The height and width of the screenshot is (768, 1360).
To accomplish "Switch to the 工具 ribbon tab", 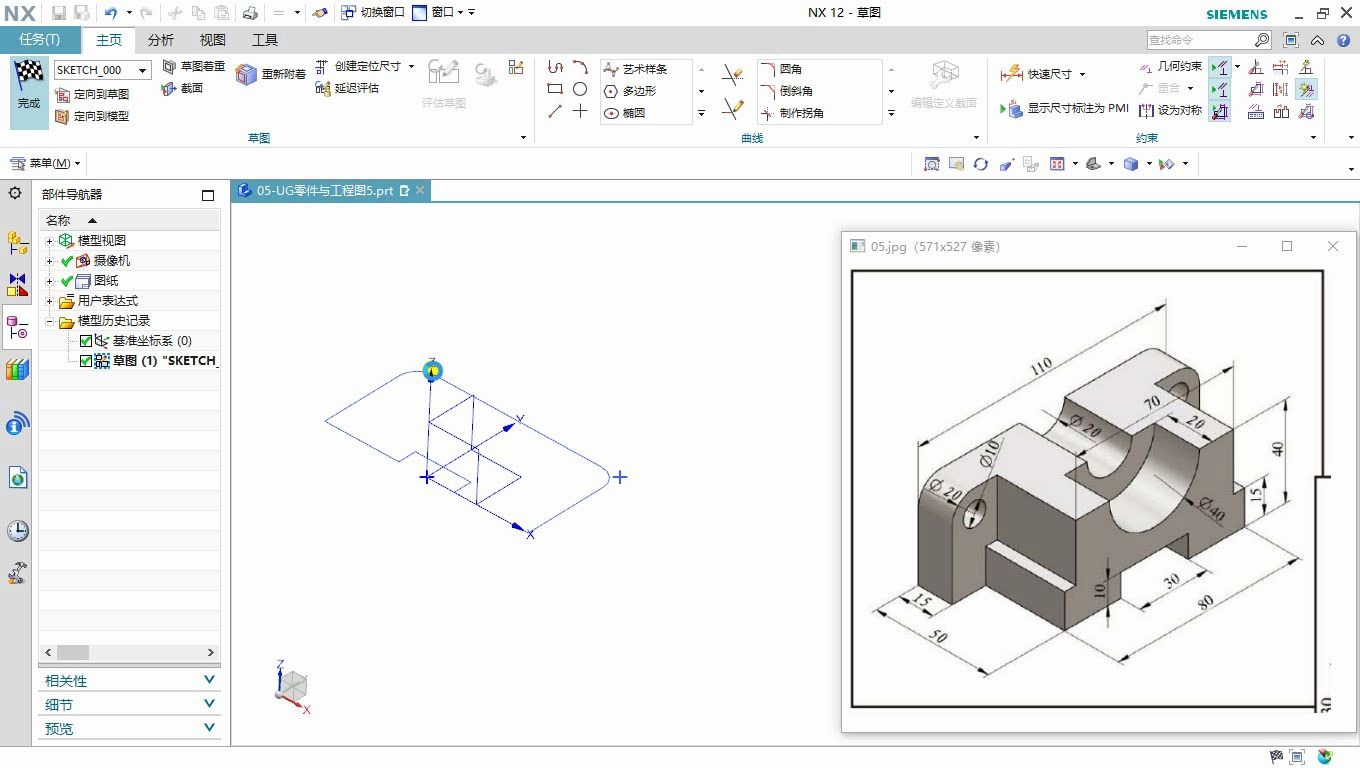I will (x=265, y=40).
